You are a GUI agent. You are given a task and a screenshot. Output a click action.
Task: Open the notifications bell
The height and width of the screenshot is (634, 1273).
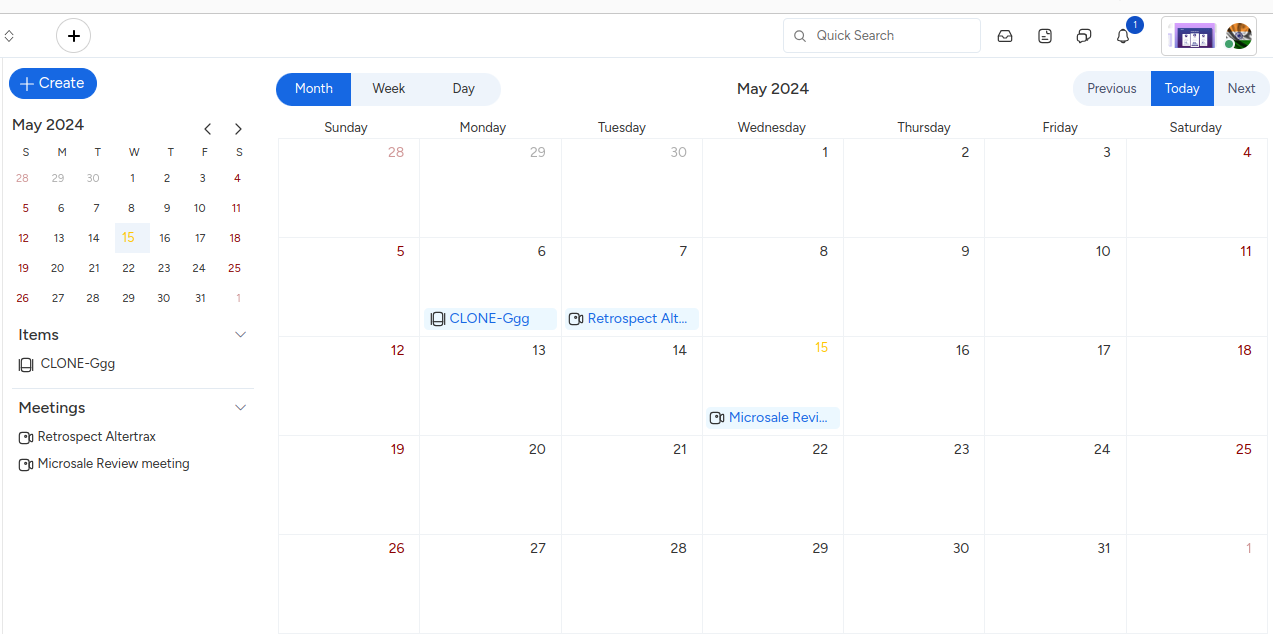(x=1123, y=36)
